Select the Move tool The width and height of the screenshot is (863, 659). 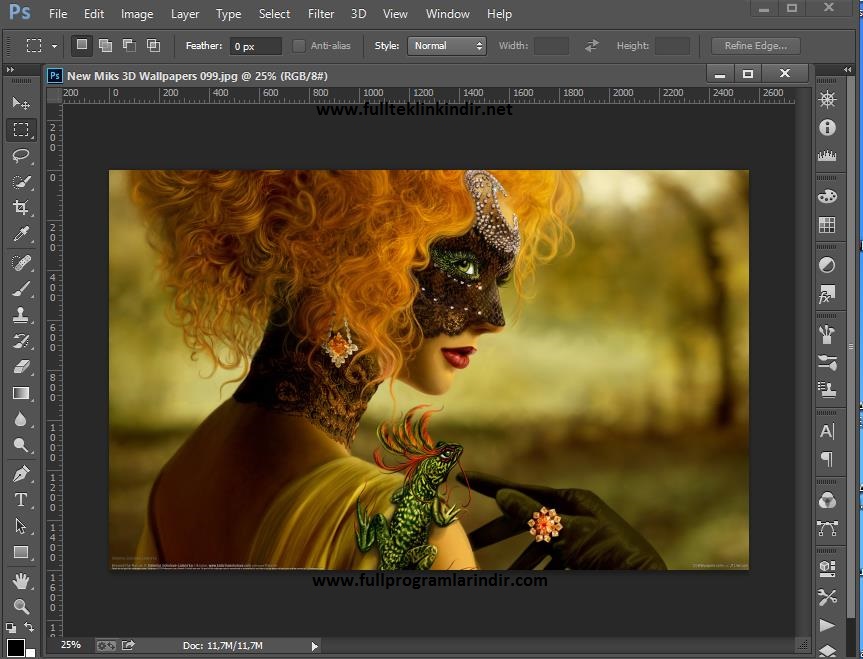click(21, 104)
